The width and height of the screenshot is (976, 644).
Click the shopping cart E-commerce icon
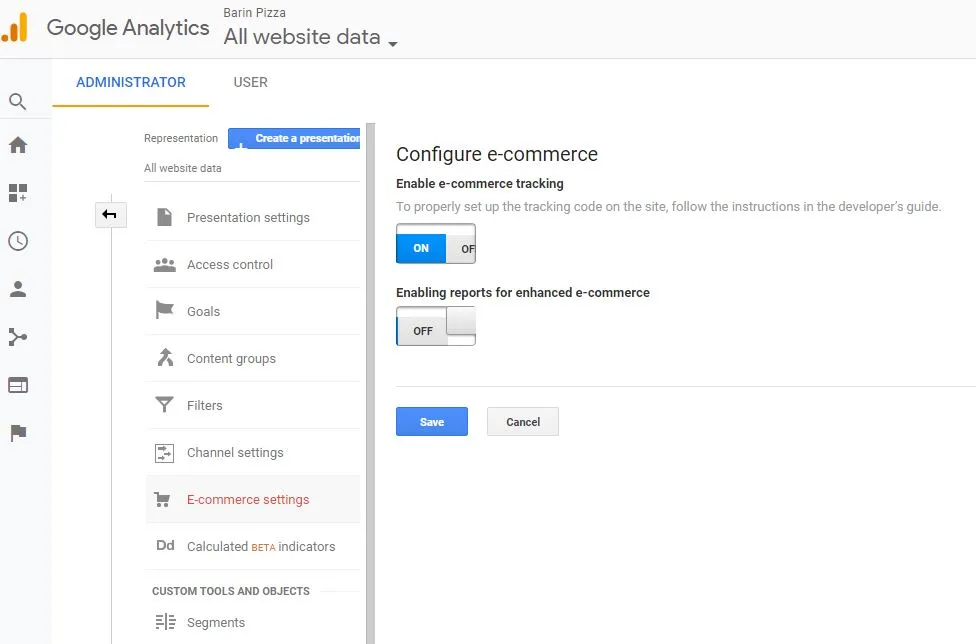coord(162,499)
